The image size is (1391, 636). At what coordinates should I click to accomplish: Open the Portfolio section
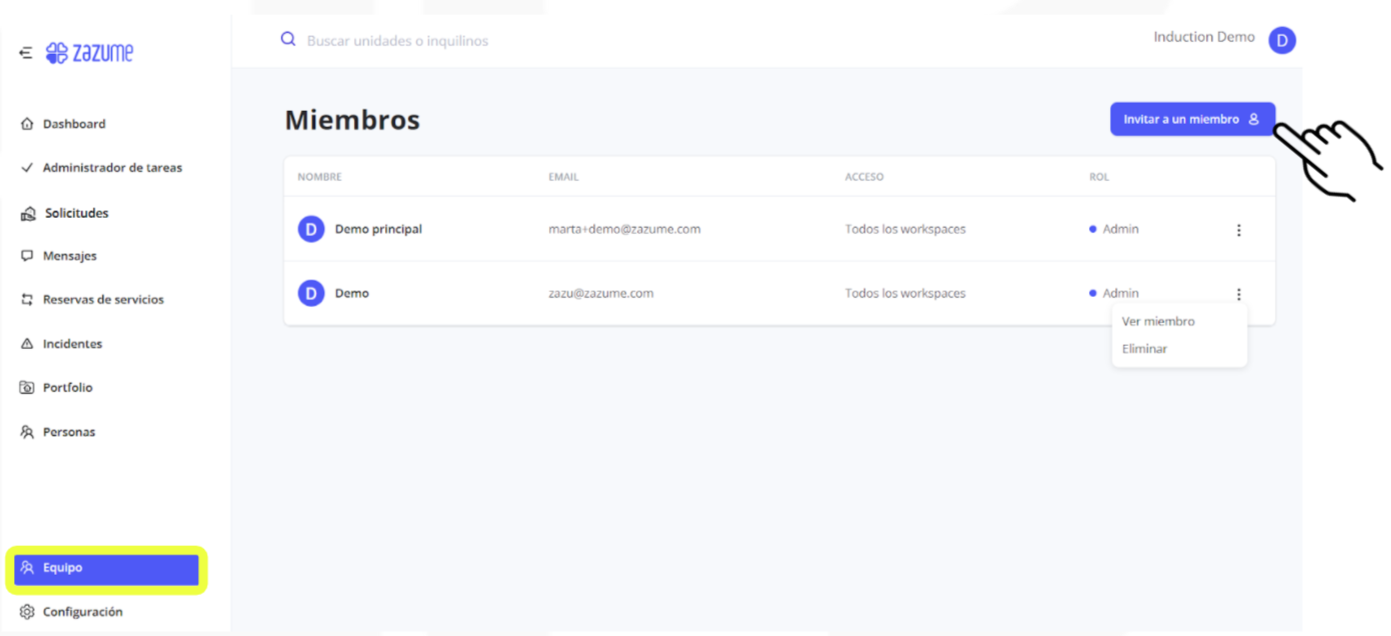pos(67,388)
